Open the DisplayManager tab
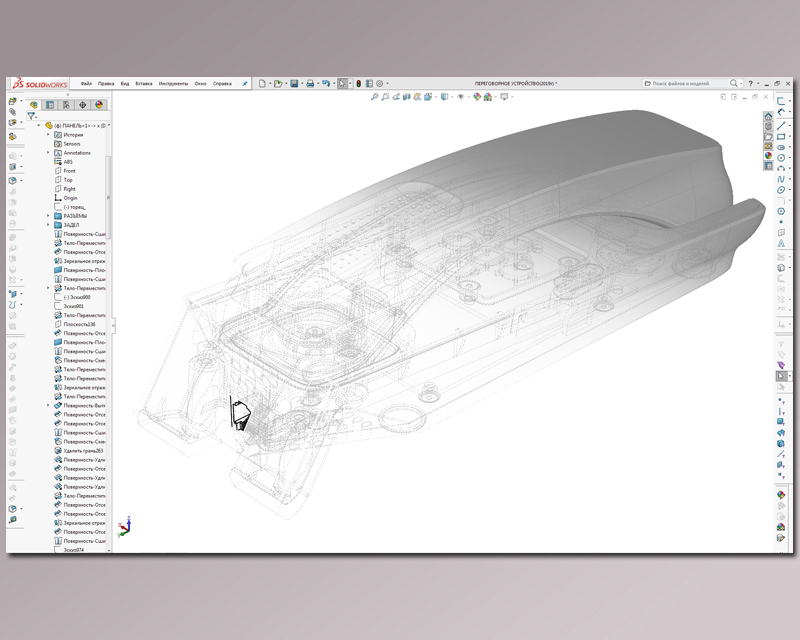The height and width of the screenshot is (640, 800). tap(99, 104)
